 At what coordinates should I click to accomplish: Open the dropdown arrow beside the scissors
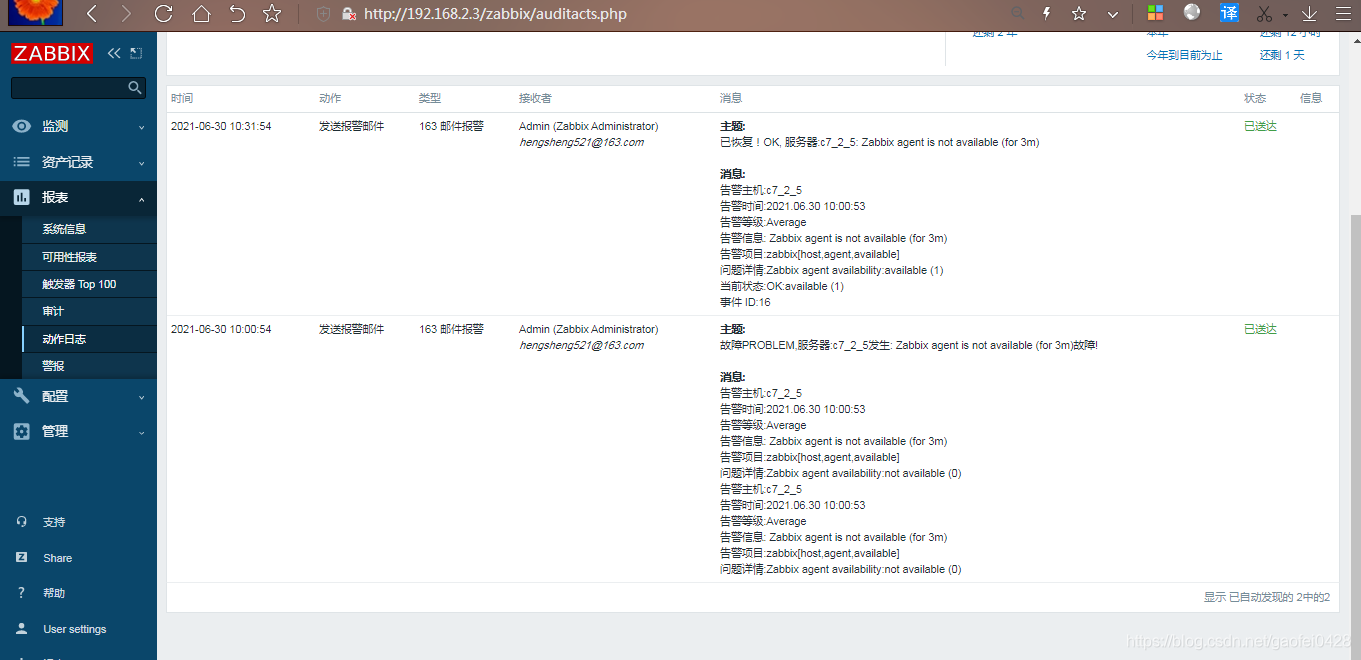point(1285,15)
